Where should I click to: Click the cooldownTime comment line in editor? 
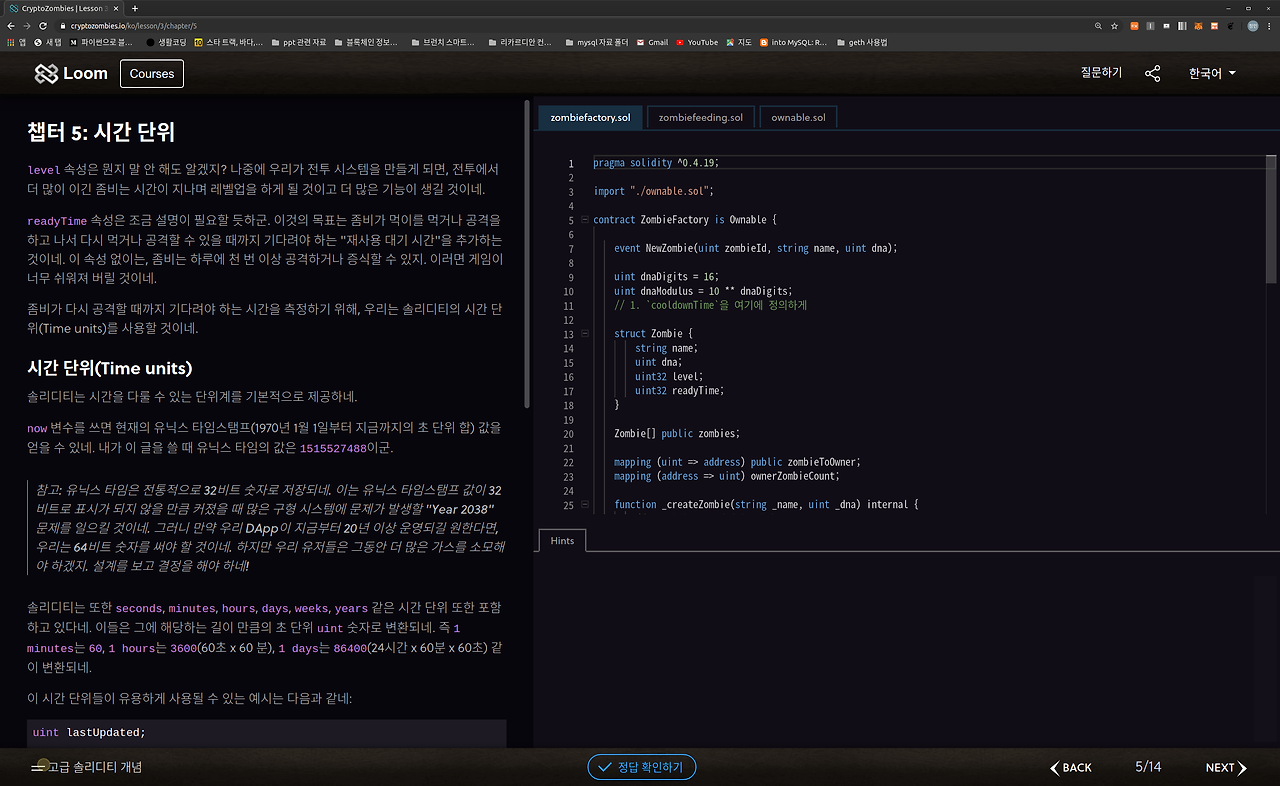[x=710, y=305]
